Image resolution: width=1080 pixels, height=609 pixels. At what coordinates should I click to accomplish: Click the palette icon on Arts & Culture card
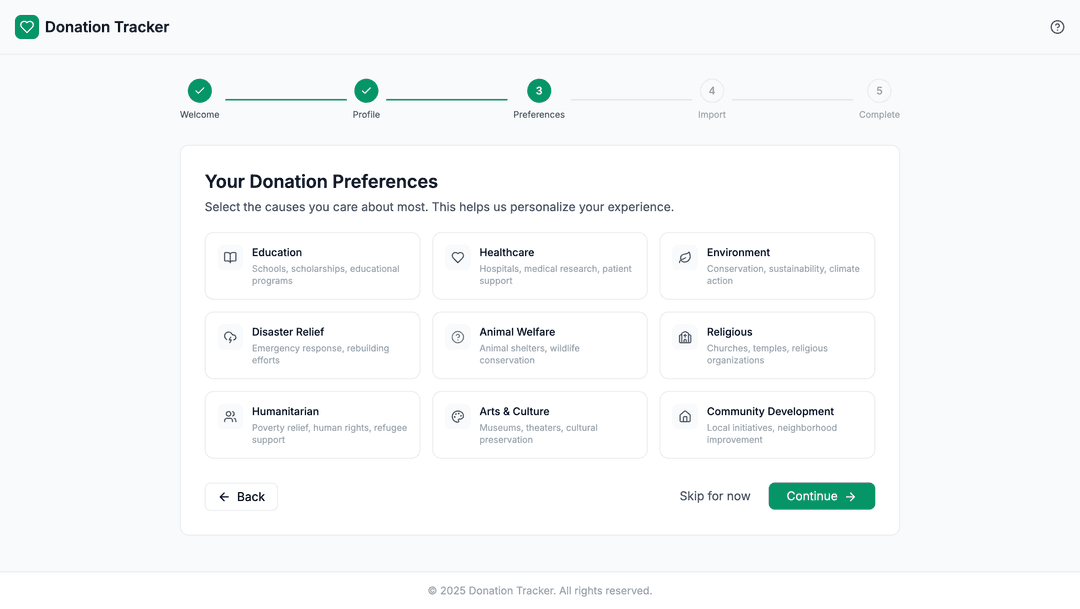click(457, 417)
